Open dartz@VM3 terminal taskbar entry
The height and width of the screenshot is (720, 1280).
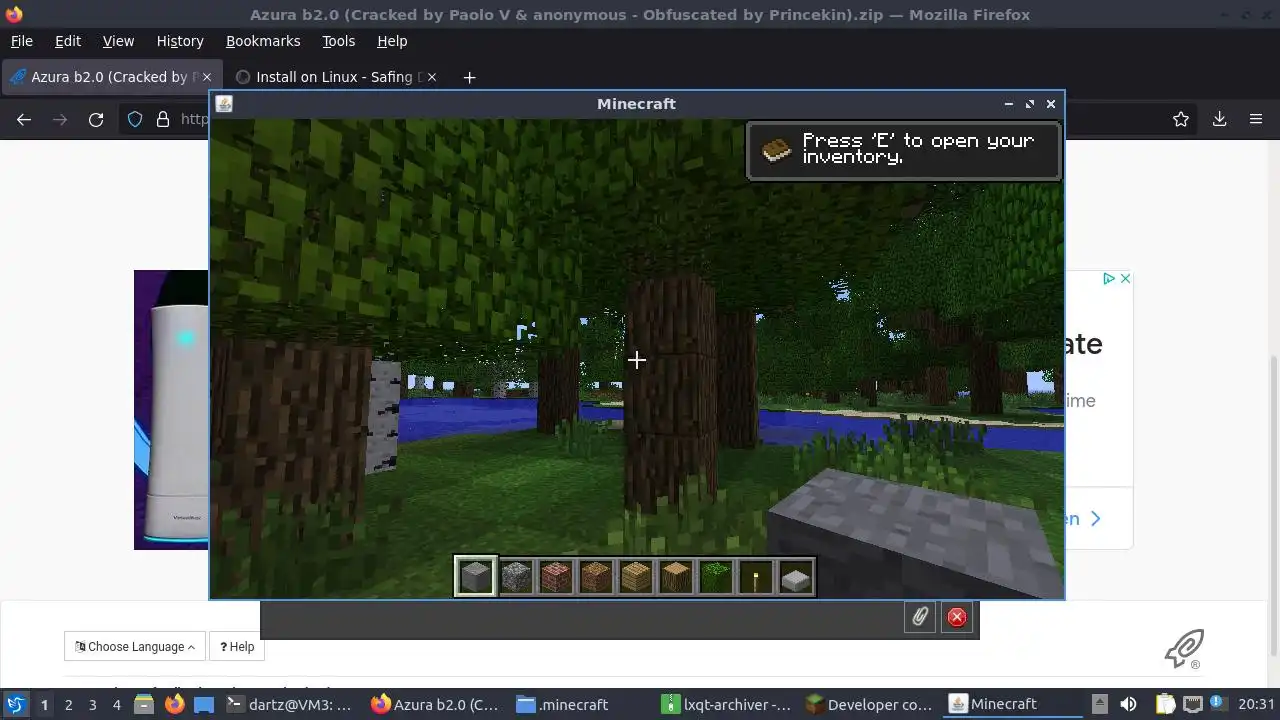(x=290, y=704)
